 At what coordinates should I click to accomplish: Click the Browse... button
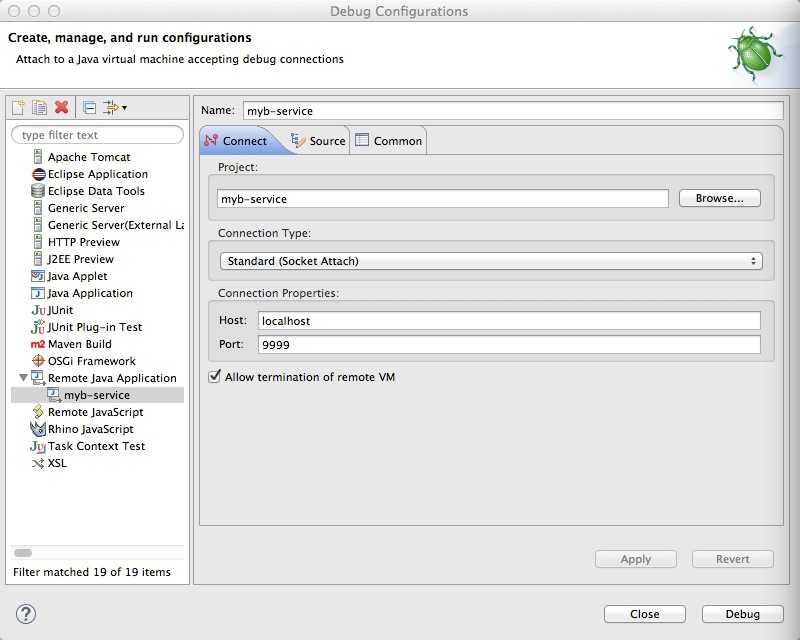[x=719, y=198]
